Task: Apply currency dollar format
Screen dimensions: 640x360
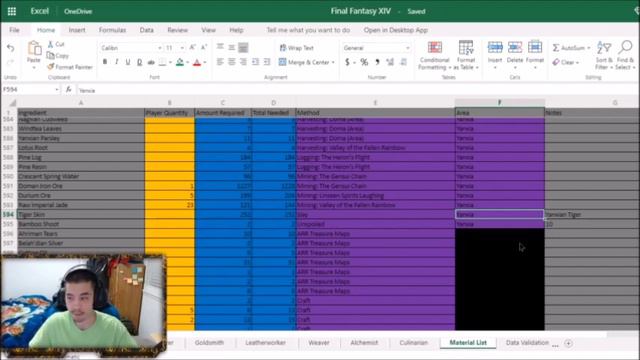Action: click(347, 62)
